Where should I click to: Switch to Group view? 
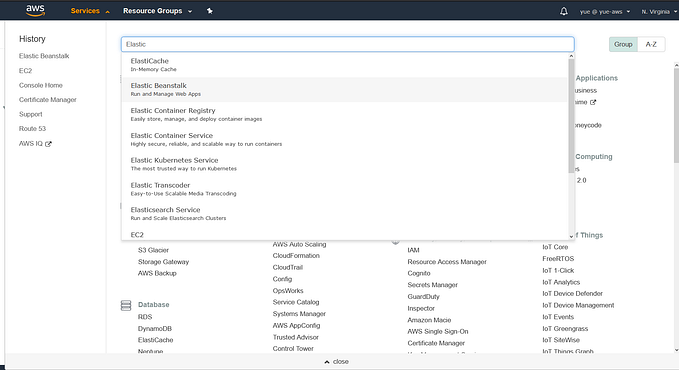point(623,44)
